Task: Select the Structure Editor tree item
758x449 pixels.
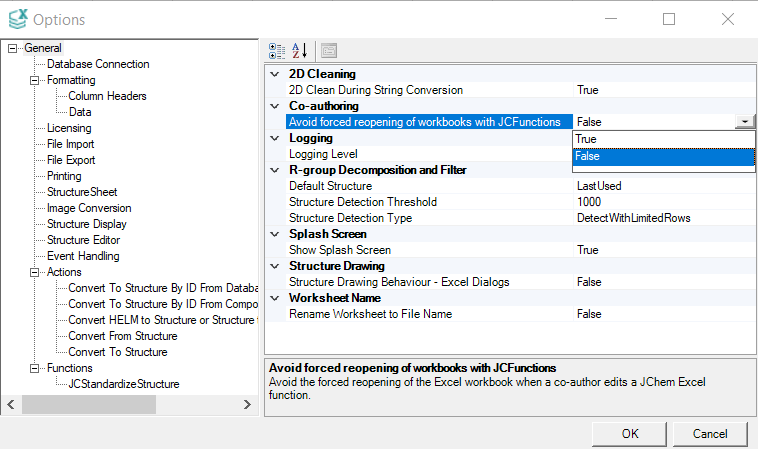Action: pos(83,240)
